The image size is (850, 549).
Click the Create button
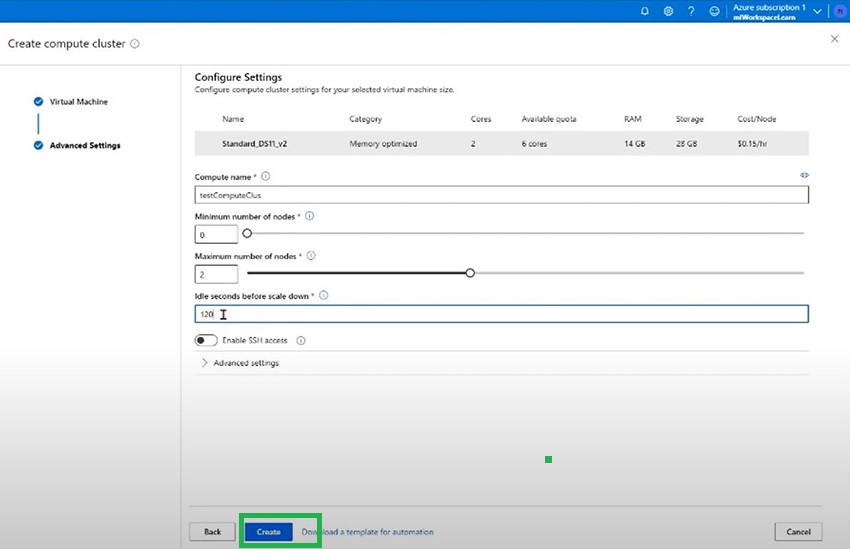268,532
